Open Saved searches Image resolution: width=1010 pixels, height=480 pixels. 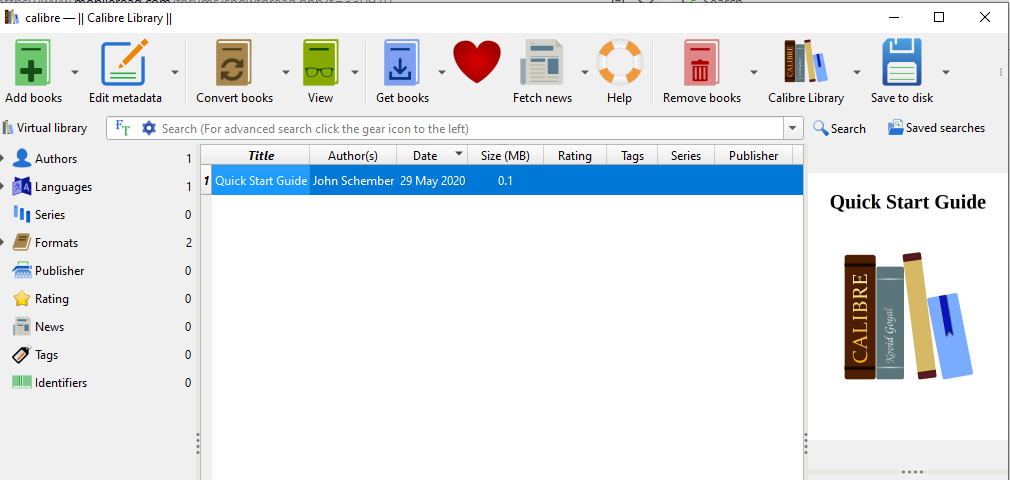click(x=937, y=128)
